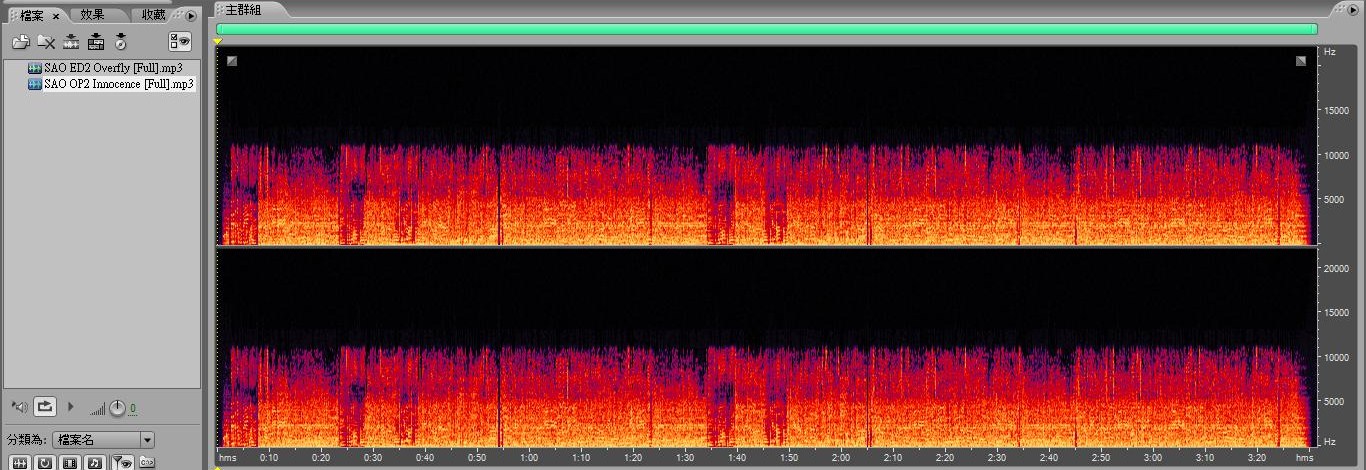The height and width of the screenshot is (470, 1366).
Task: Open the 分類為 檔案名 sort dropdown
Action: coord(105,439)
